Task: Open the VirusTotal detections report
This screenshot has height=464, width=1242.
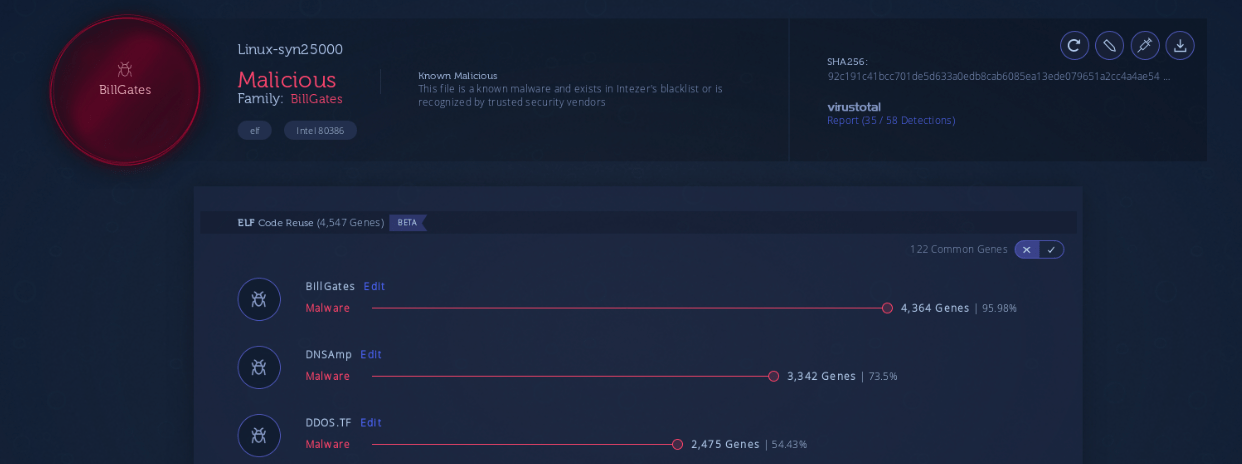Action: (890, 121)
